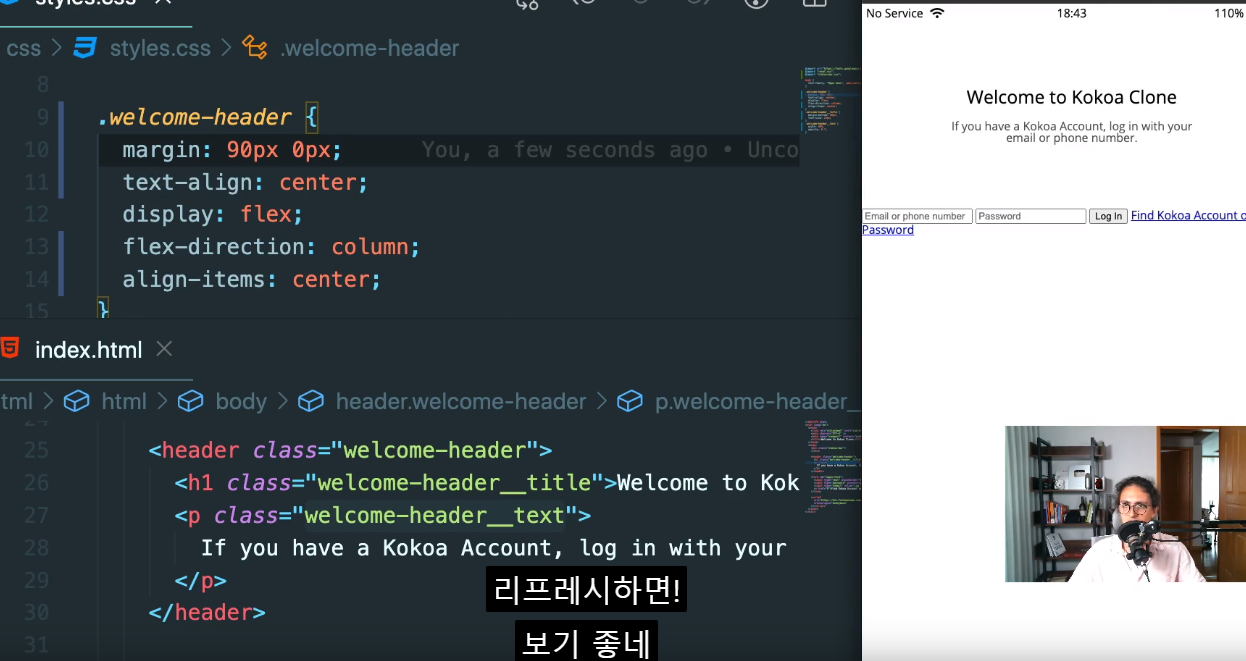Expand chevron between css and styles.css breadcrumb
1246x661 pixels.
tap(57, 48)
